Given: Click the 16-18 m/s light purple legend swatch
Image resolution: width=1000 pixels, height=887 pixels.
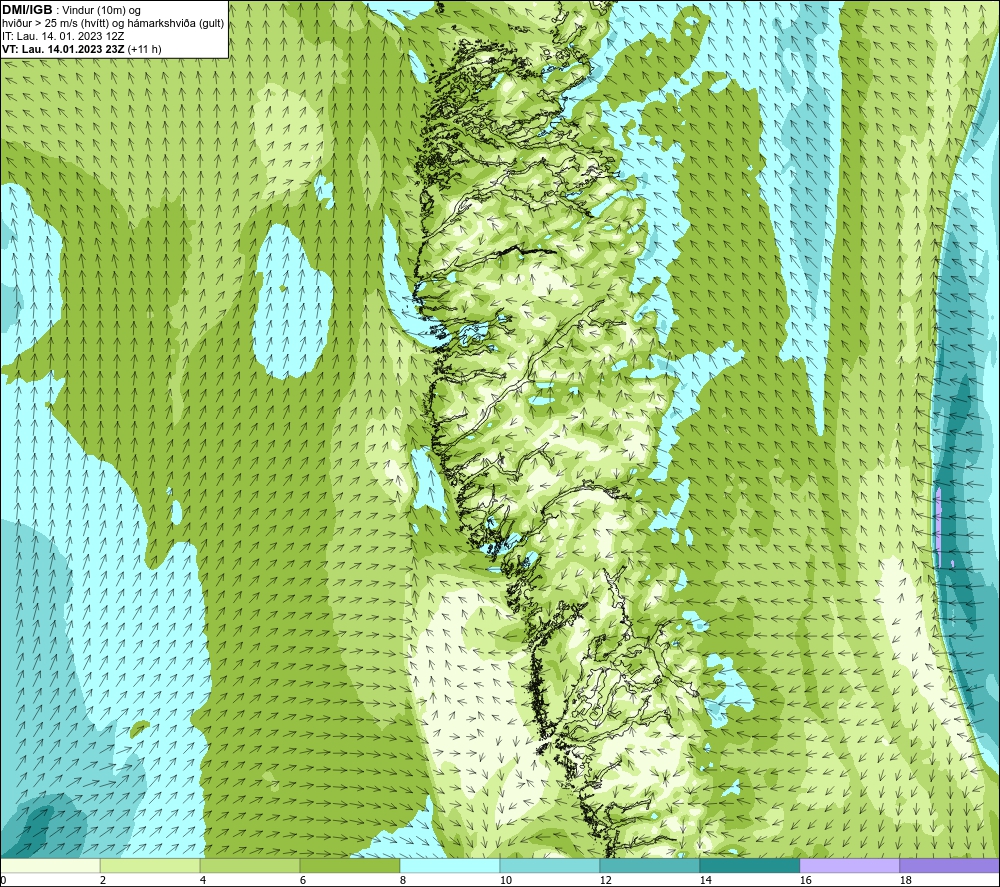Looking at the screenshot, I should coord(849,865).
